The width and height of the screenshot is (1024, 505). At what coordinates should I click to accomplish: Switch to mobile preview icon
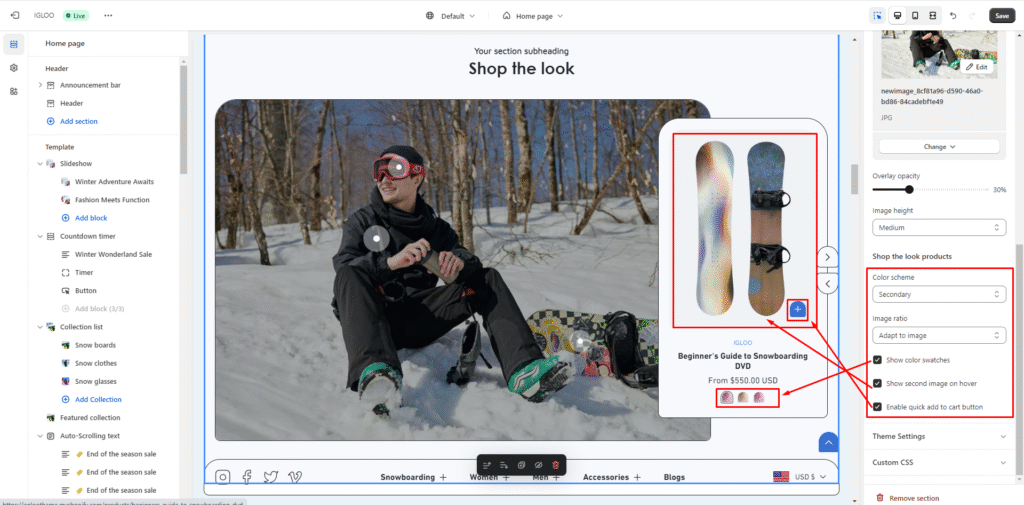tap(914, 16)
